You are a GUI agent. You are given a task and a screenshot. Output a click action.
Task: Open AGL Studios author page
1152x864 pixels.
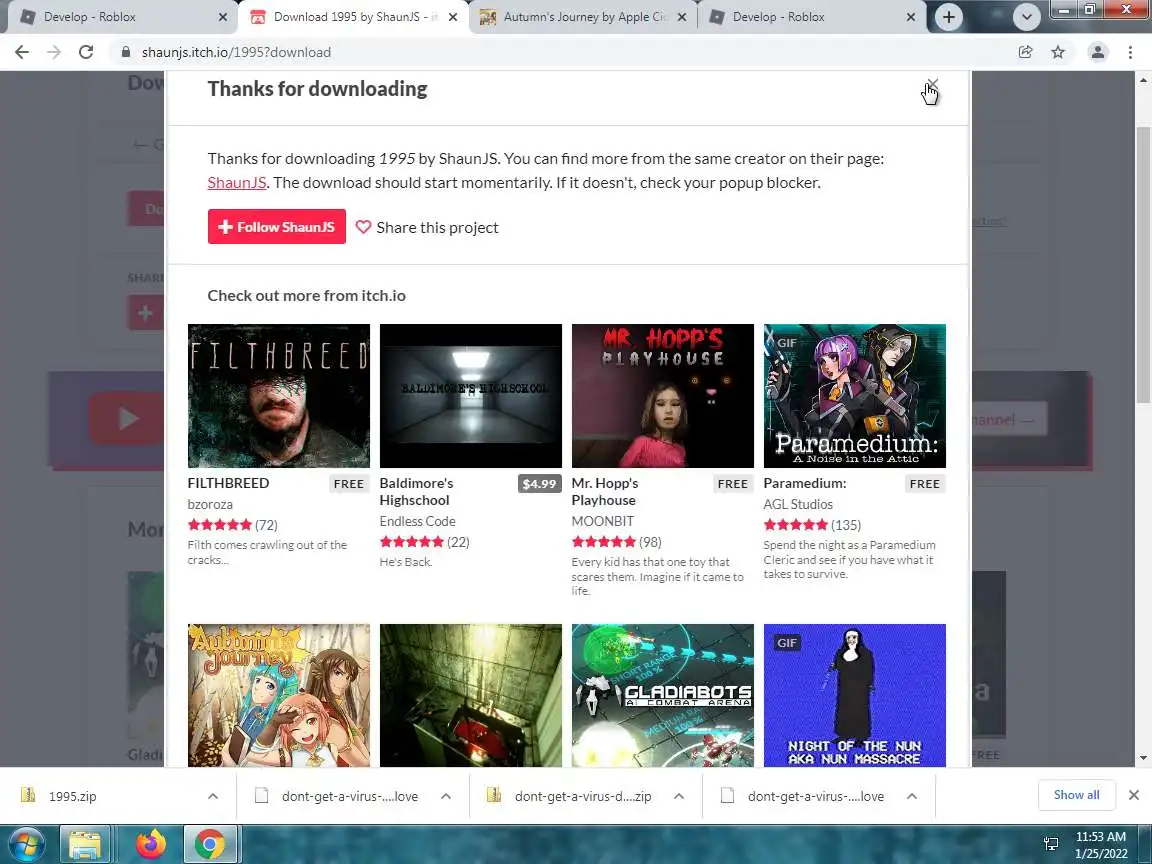(798, 504)
